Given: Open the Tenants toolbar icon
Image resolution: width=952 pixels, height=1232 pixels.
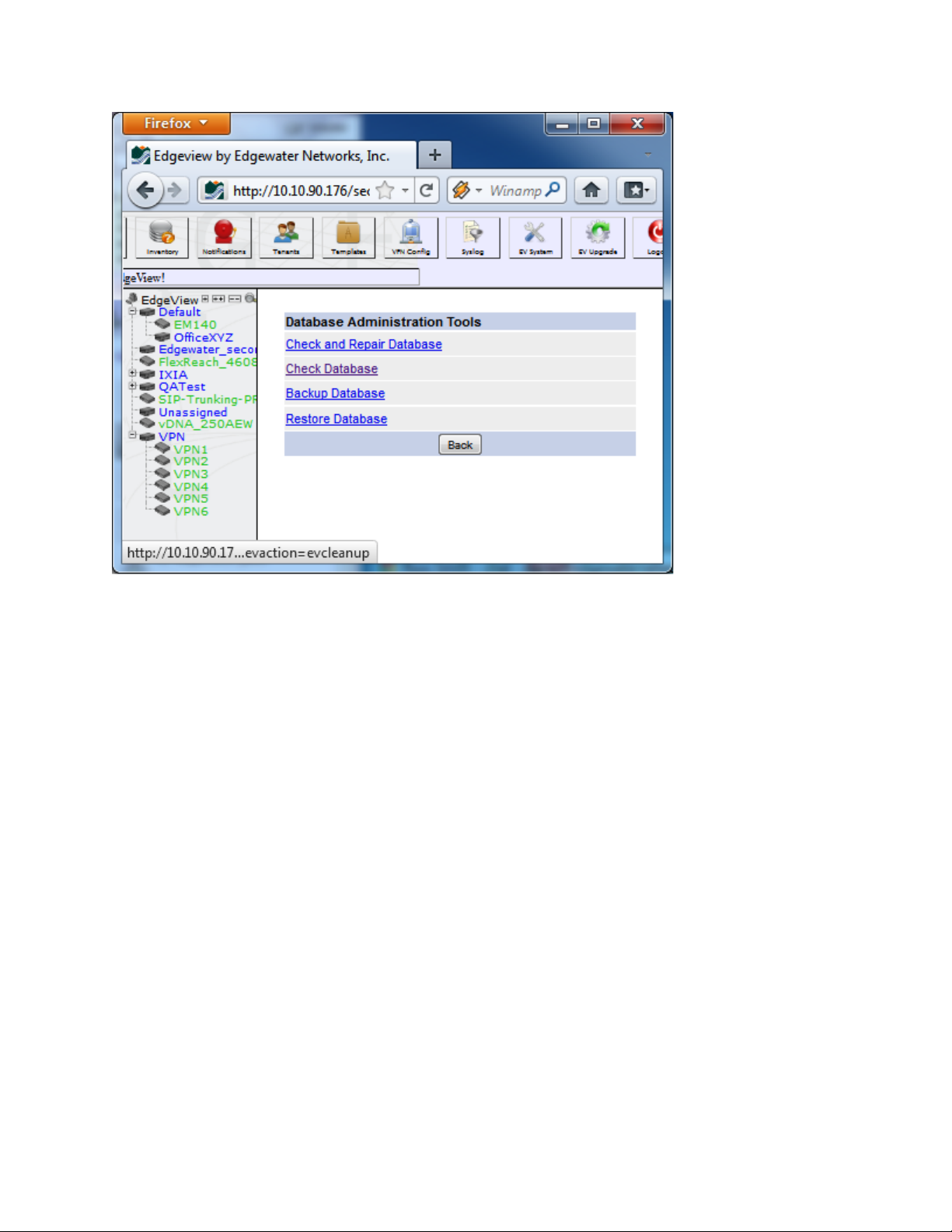Looking at the screenshot, I should coord(286,237).
